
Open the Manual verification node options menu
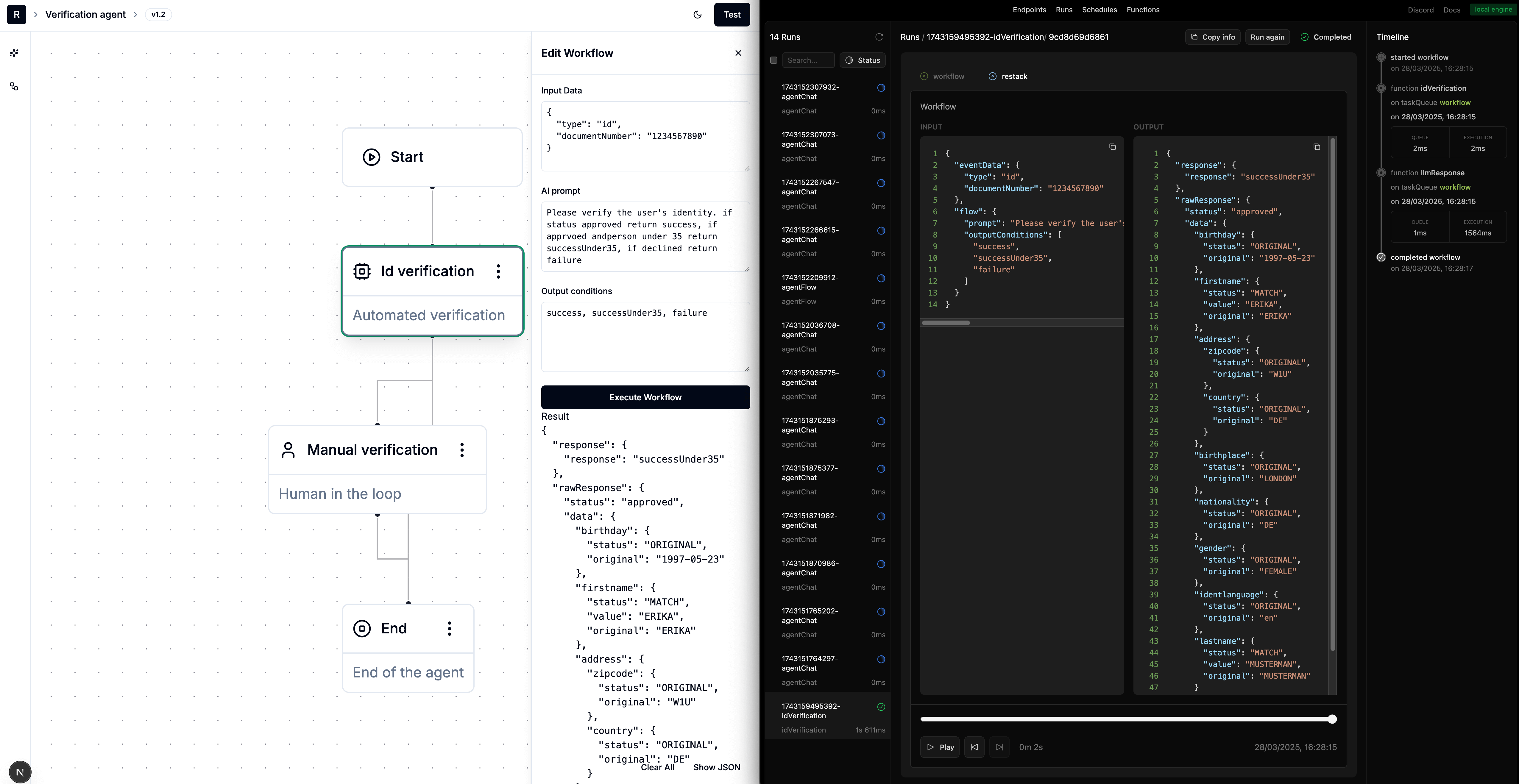click(462, 450)
